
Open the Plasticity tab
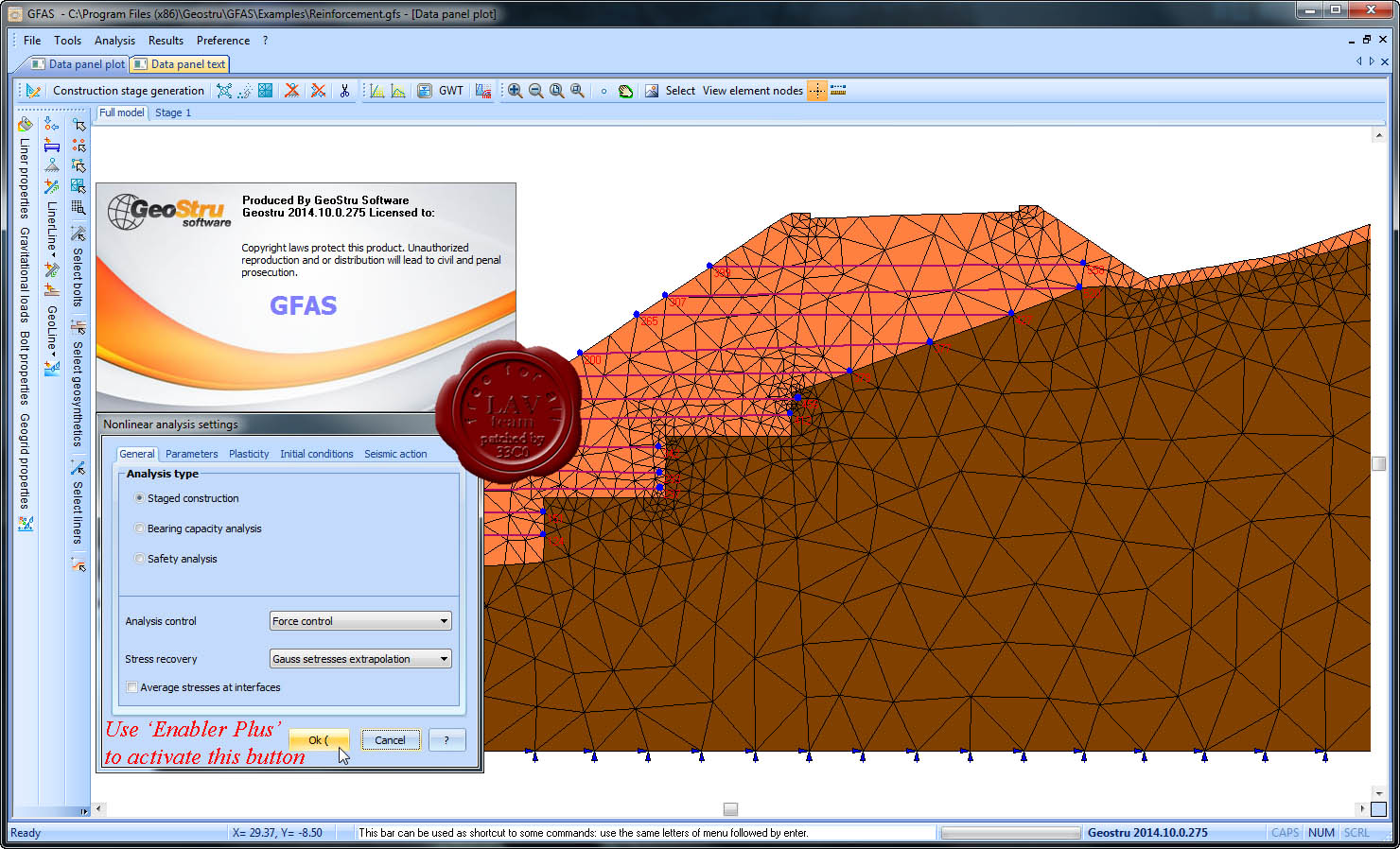click(x=249, y=454)
